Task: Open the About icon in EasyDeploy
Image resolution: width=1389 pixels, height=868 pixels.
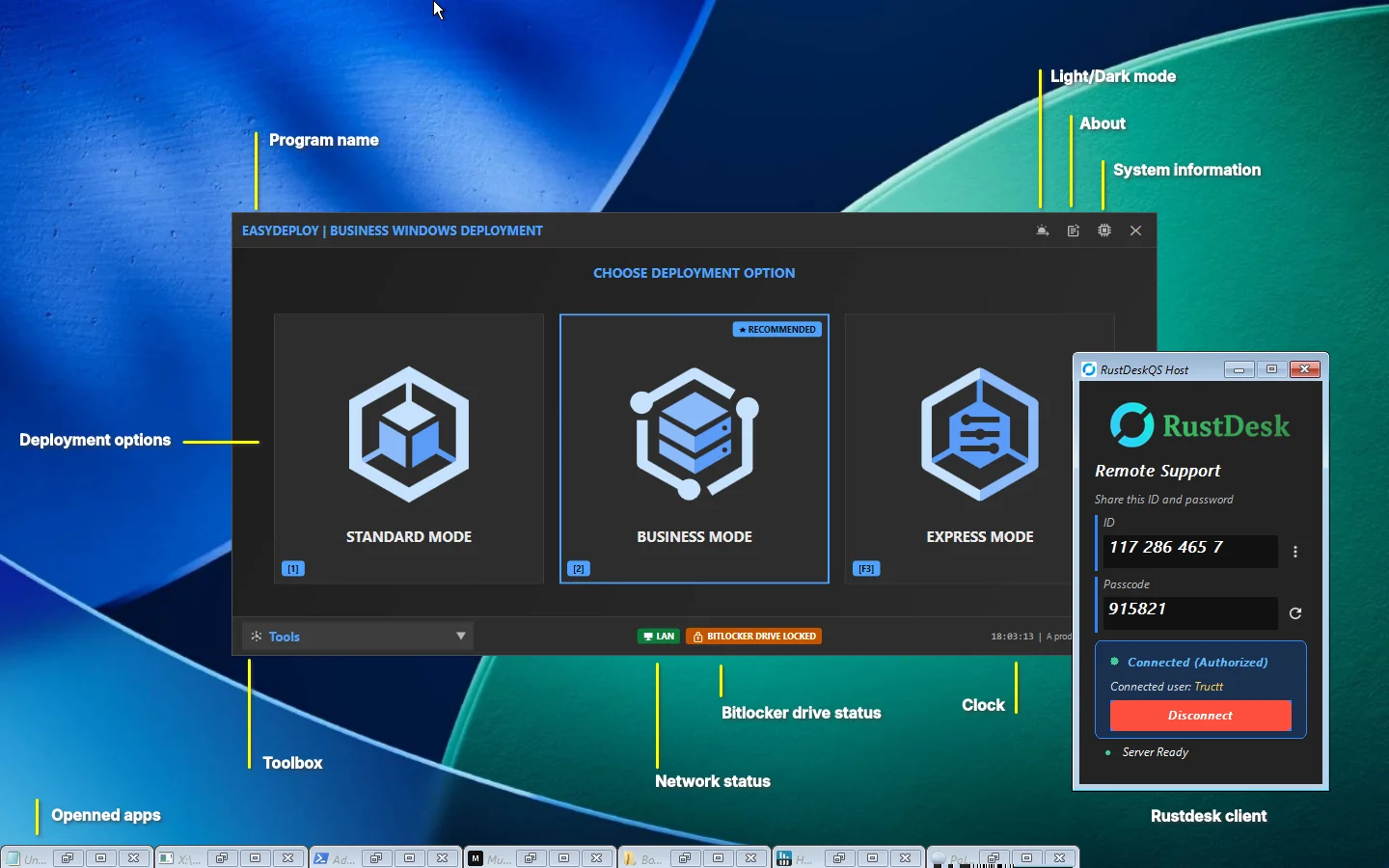Action: [1074, 231]
